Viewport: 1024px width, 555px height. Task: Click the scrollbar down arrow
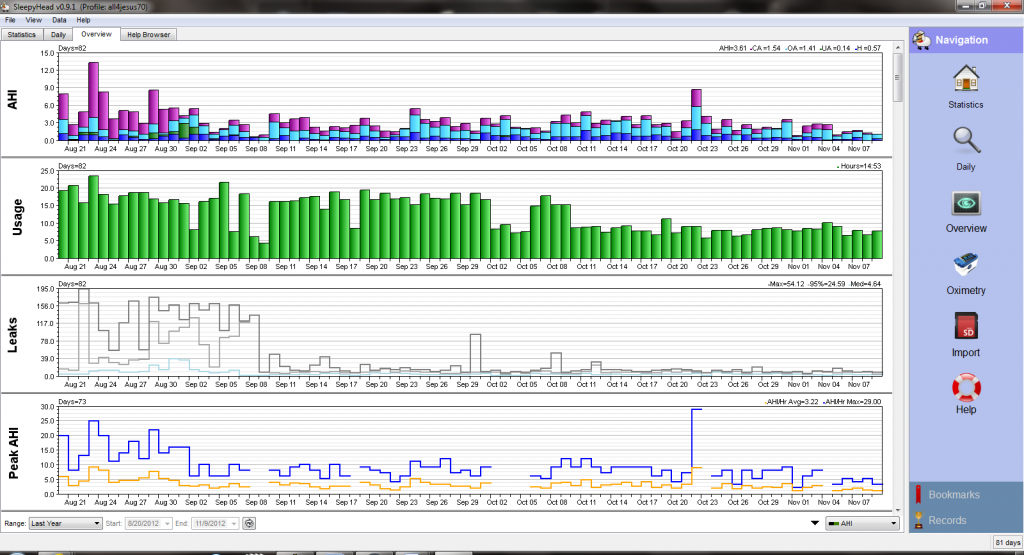[897, 510]
